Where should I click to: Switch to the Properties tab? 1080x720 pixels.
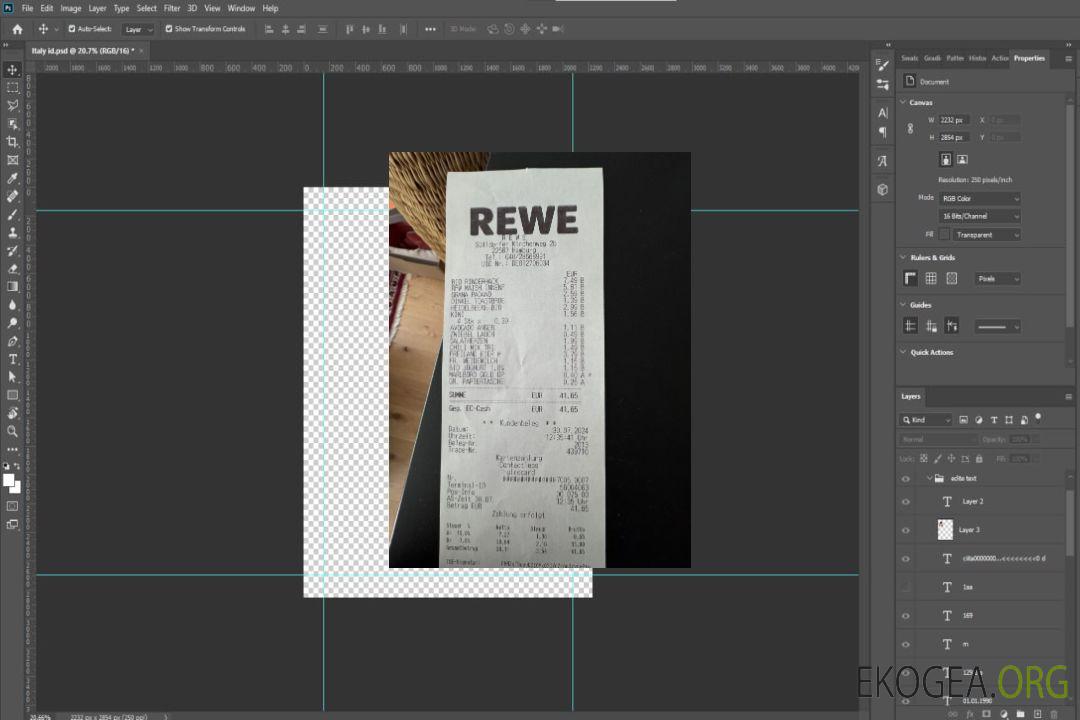pos(1029,58)
